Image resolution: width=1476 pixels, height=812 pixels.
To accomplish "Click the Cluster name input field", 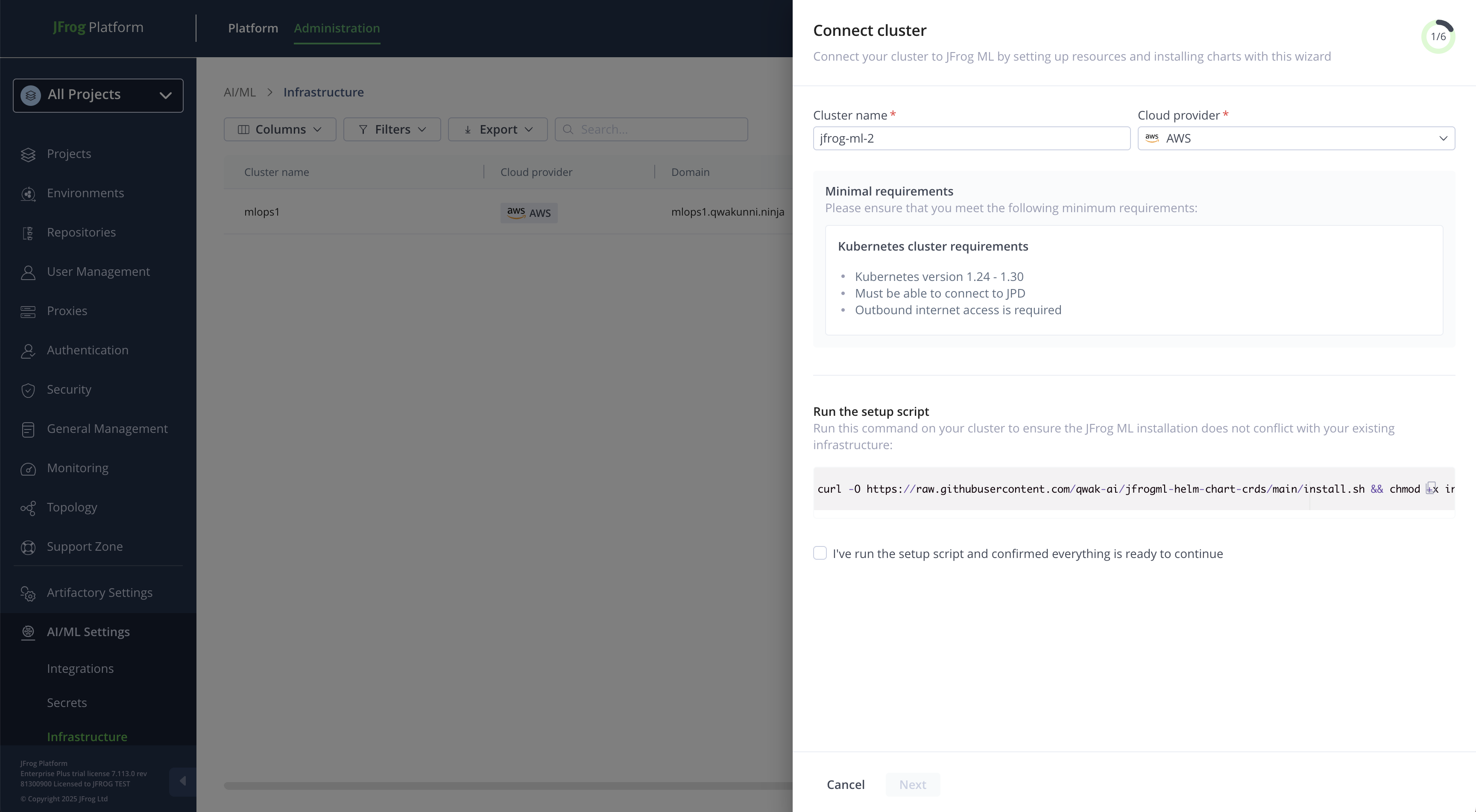I will [x=971, y=139].
